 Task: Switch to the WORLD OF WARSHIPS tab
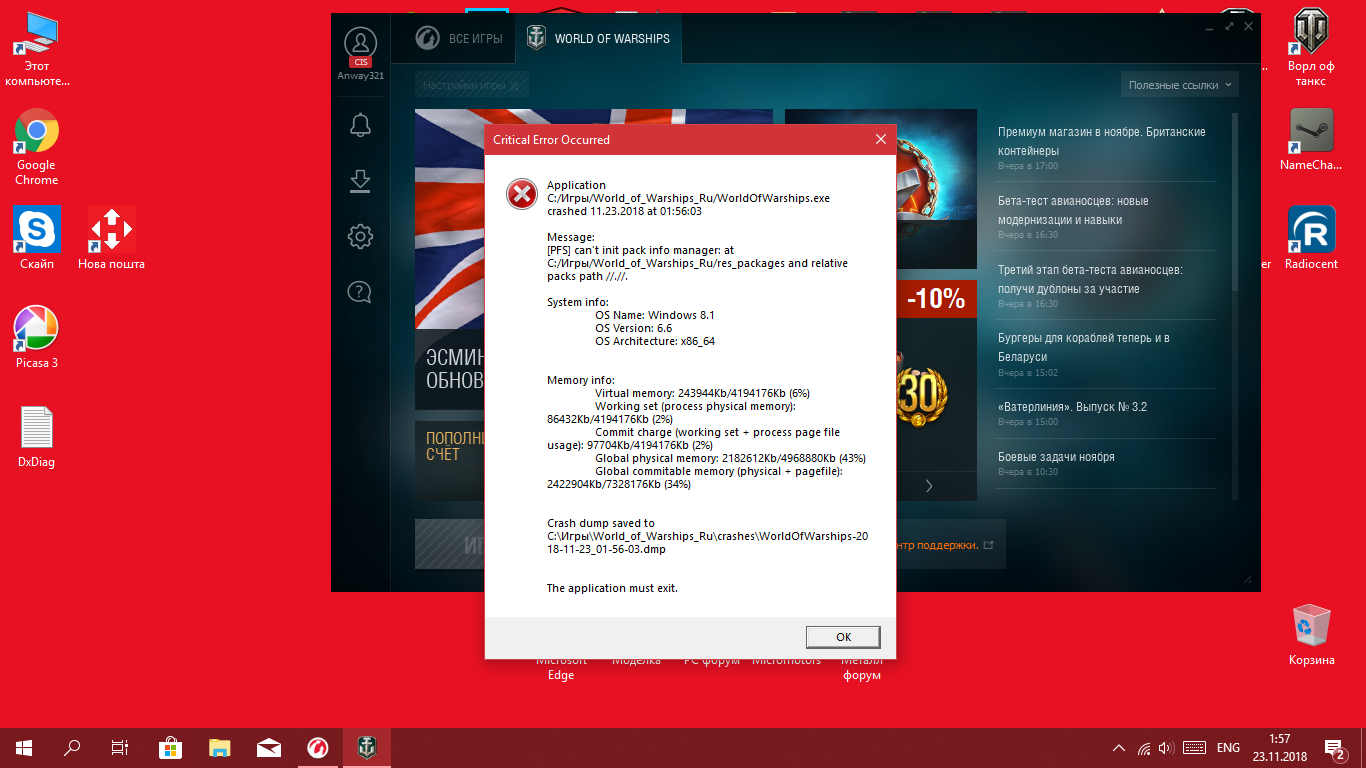[x=598, y=39]
